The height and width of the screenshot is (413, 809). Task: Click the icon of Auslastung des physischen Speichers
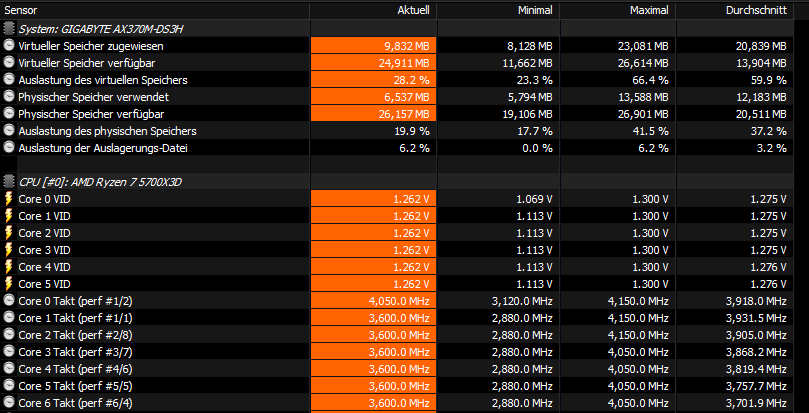(x=9, y=131)
